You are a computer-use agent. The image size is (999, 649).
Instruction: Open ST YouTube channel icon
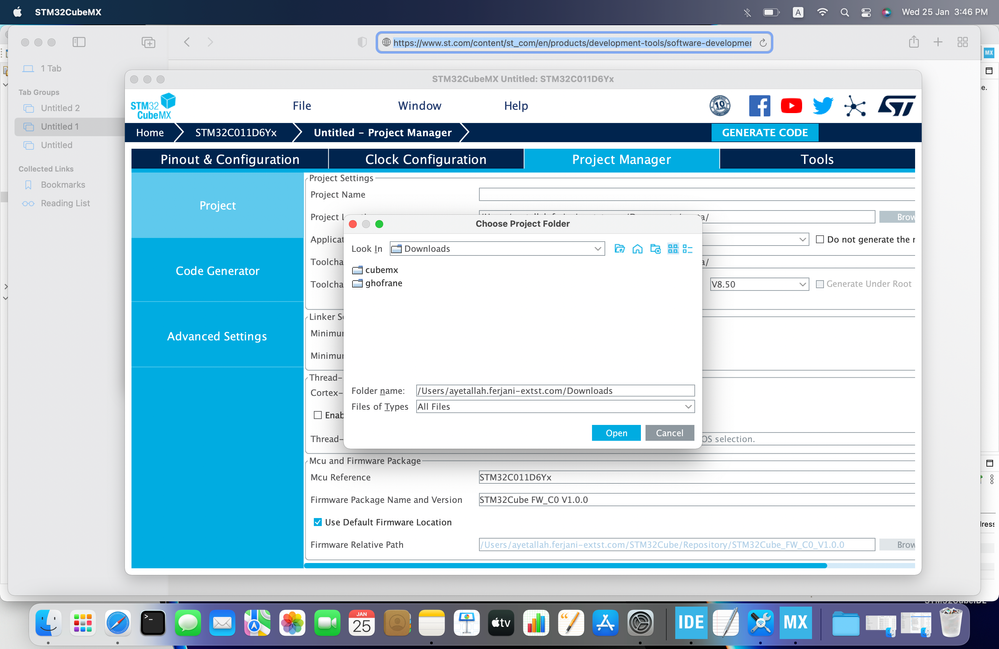pyautogui.click(x=791, y=106)
